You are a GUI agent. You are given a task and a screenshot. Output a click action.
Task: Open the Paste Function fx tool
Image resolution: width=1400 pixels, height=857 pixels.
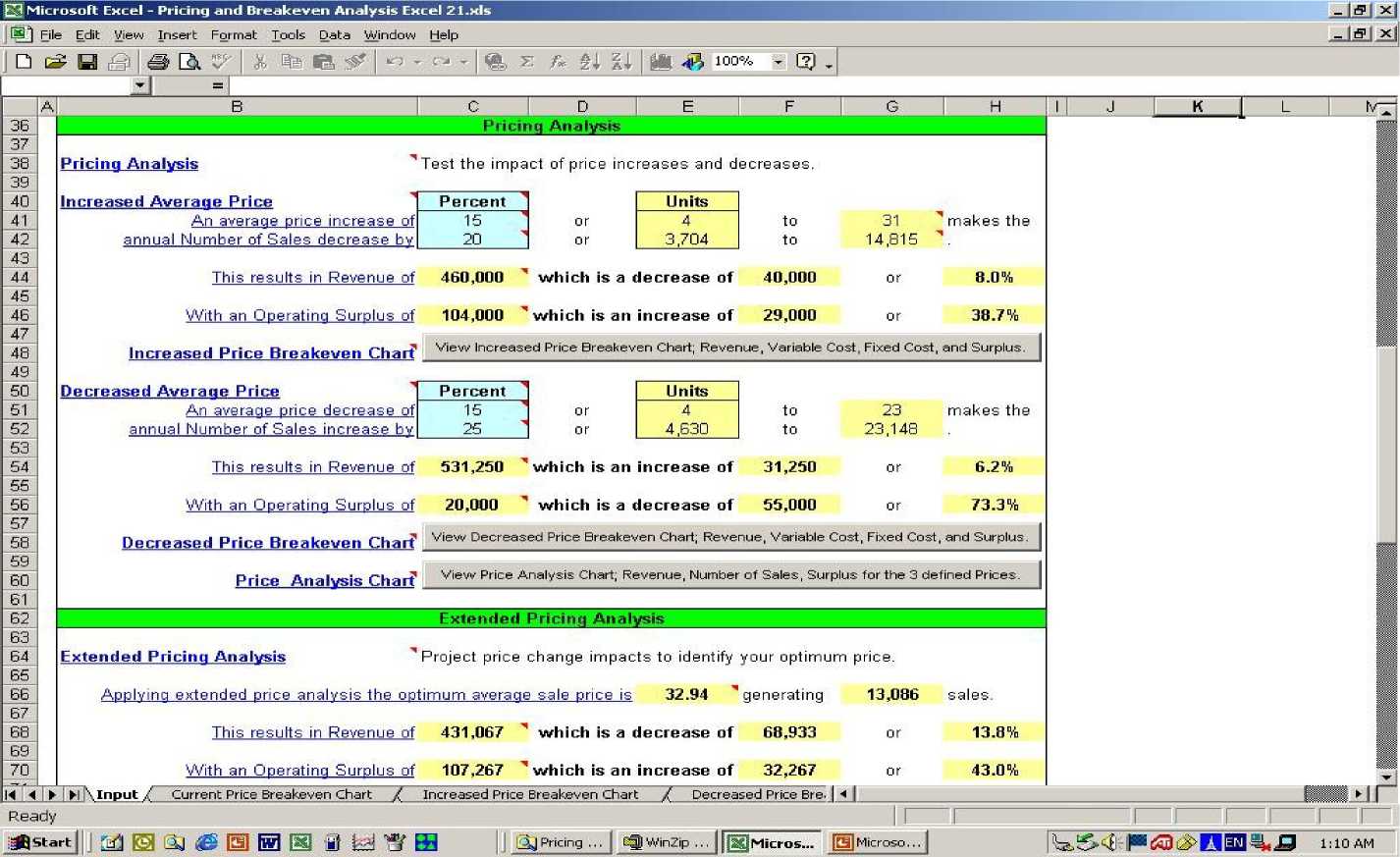point(559,62)
